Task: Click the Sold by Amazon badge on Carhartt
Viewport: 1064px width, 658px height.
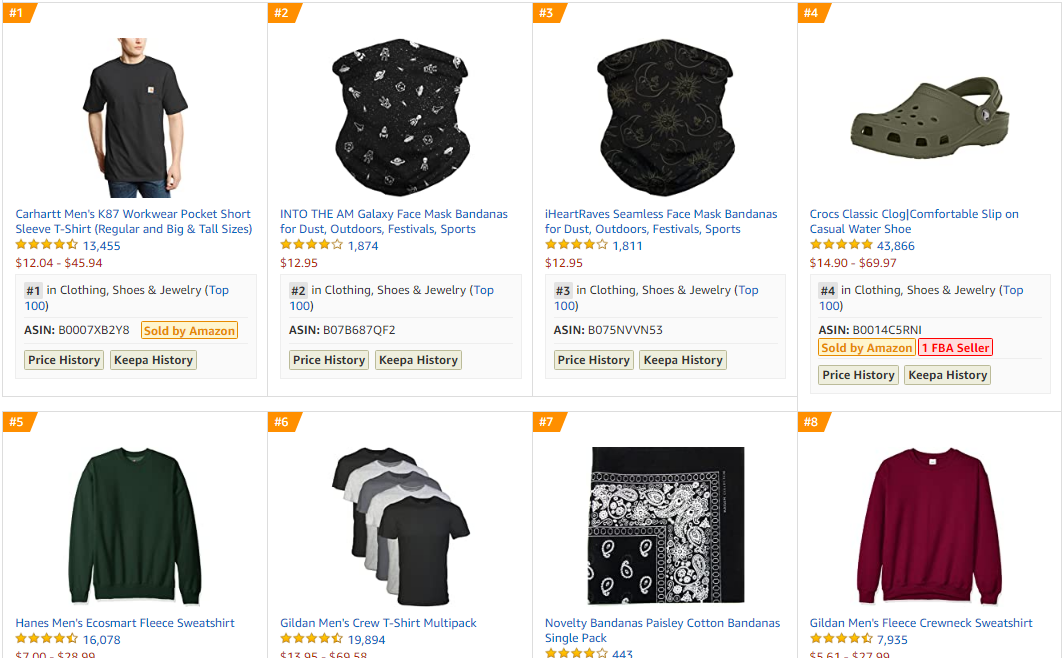Action: coord(189,330)
